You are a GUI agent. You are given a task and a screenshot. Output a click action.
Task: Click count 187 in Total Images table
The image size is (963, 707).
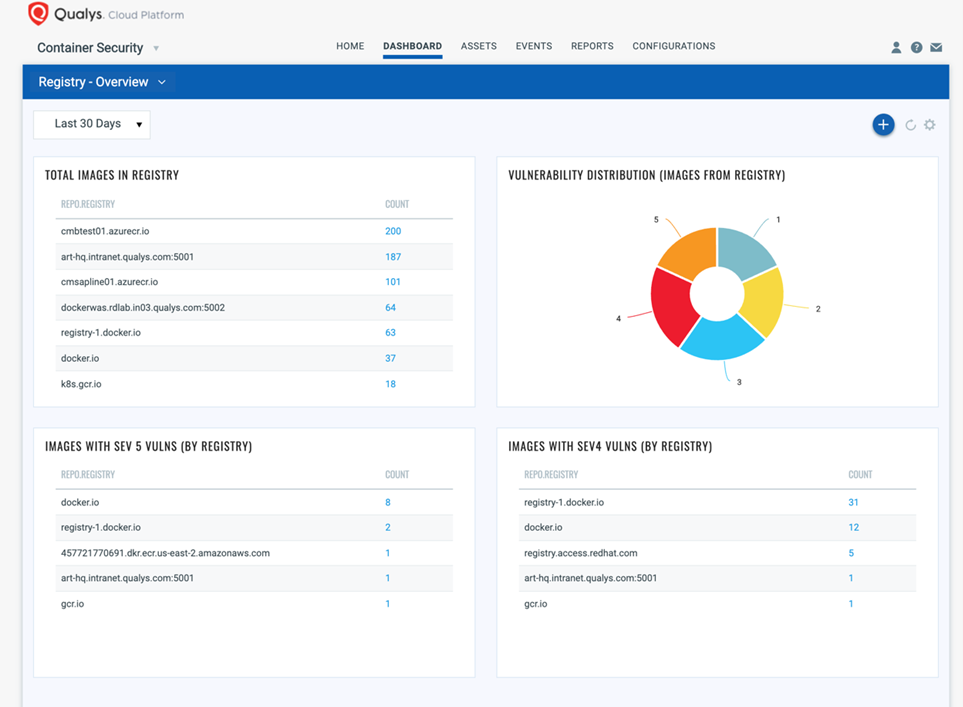tap(393, 257)
